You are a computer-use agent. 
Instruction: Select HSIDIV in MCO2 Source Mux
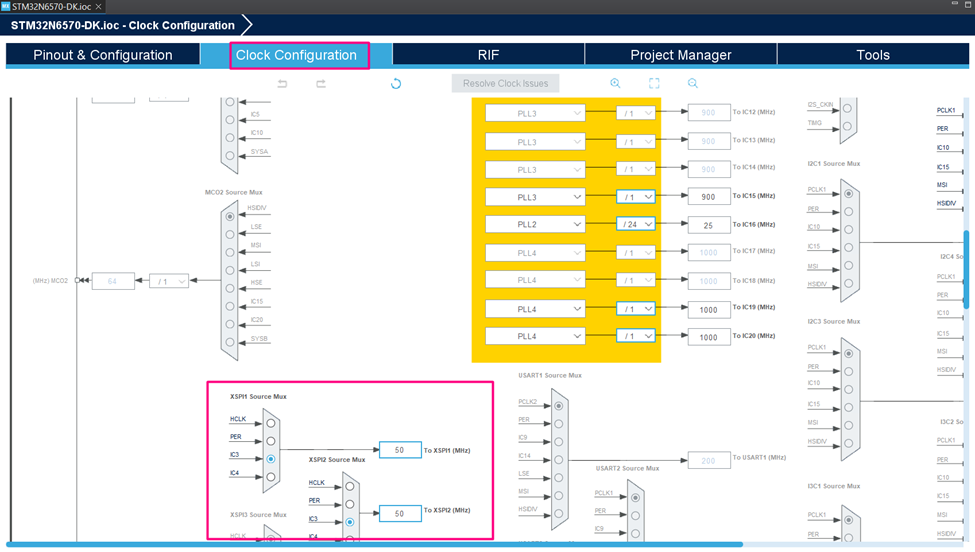tap(230, 217)
